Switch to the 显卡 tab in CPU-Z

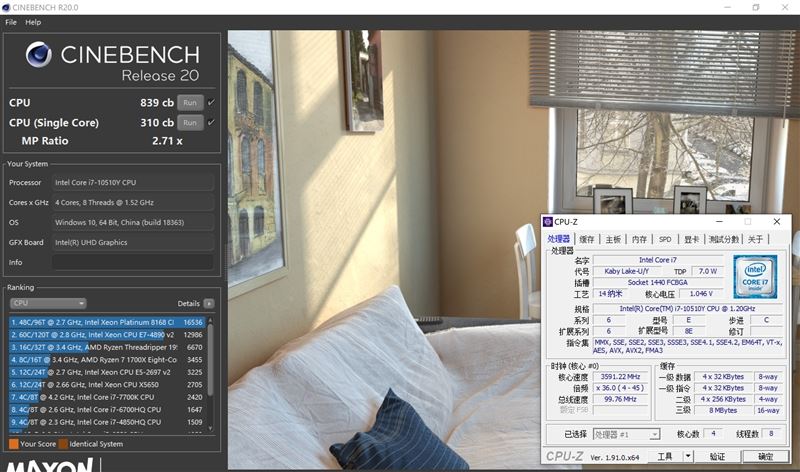691,239
